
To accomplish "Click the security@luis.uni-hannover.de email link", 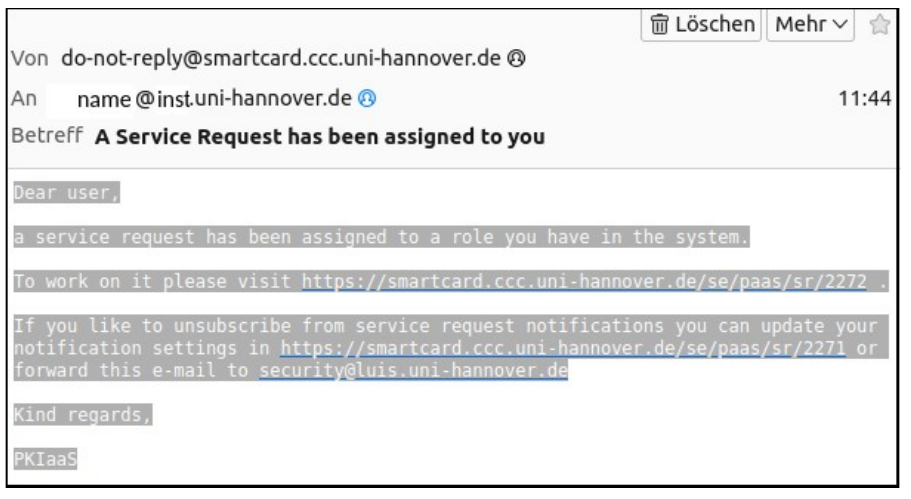I will pos(413,370).
